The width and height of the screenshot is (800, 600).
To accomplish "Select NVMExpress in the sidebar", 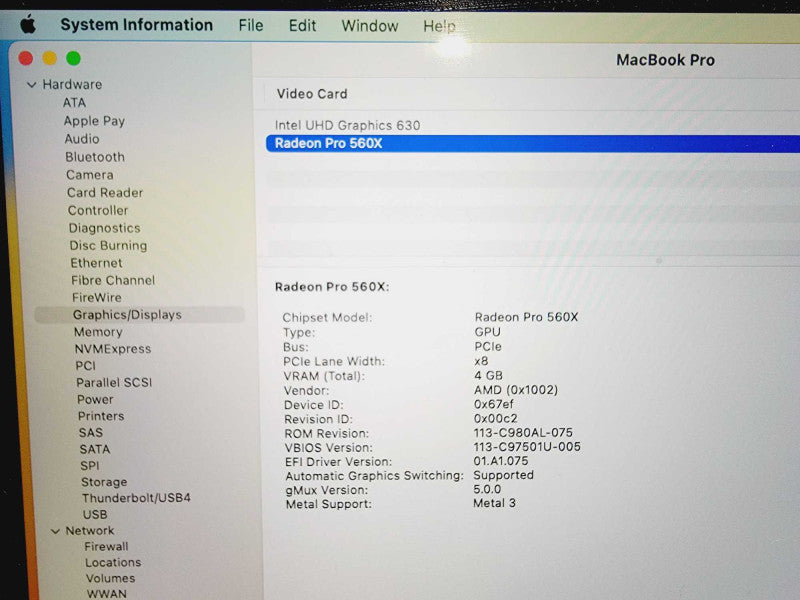I will tap(113, 349).
